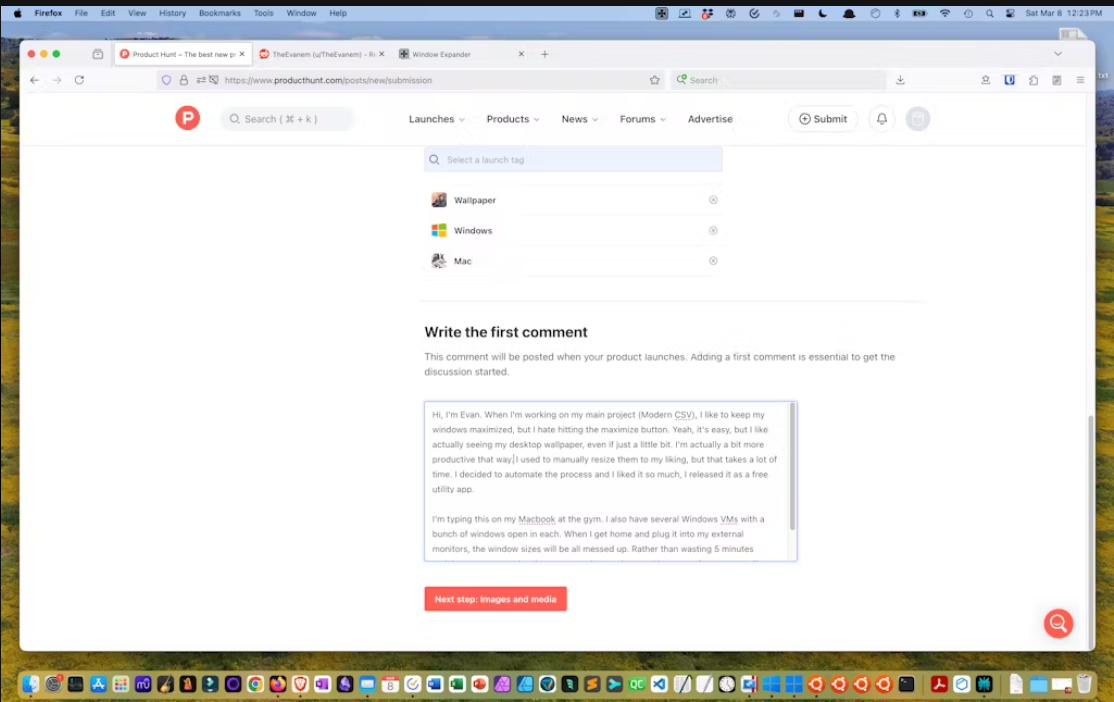Open Trash in the dock
The width and height of the screenshot is (1114, 702).
(x=1083, y=684)
